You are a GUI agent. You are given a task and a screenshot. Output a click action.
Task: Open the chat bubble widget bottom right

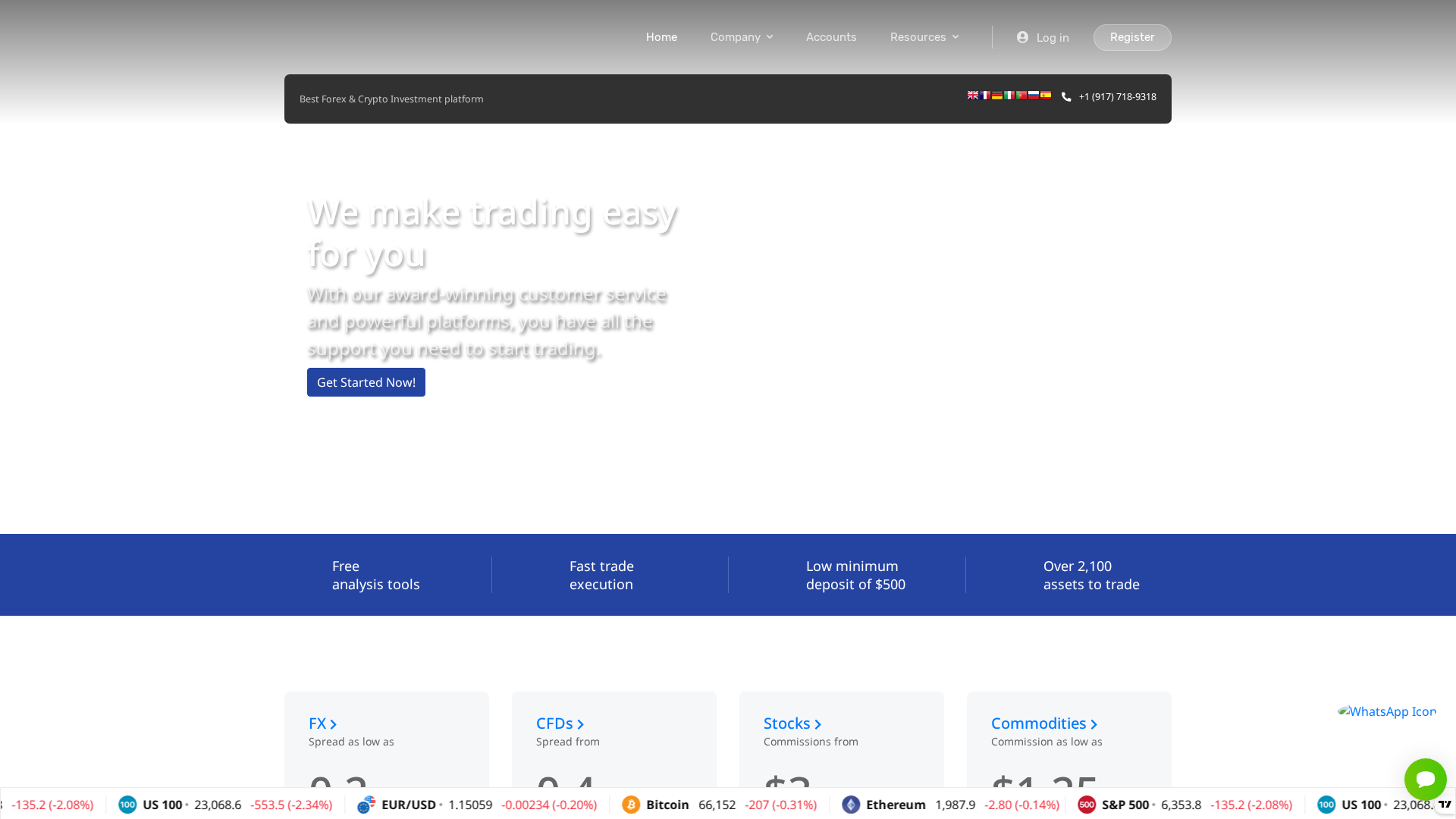(x=1425, y=780)
